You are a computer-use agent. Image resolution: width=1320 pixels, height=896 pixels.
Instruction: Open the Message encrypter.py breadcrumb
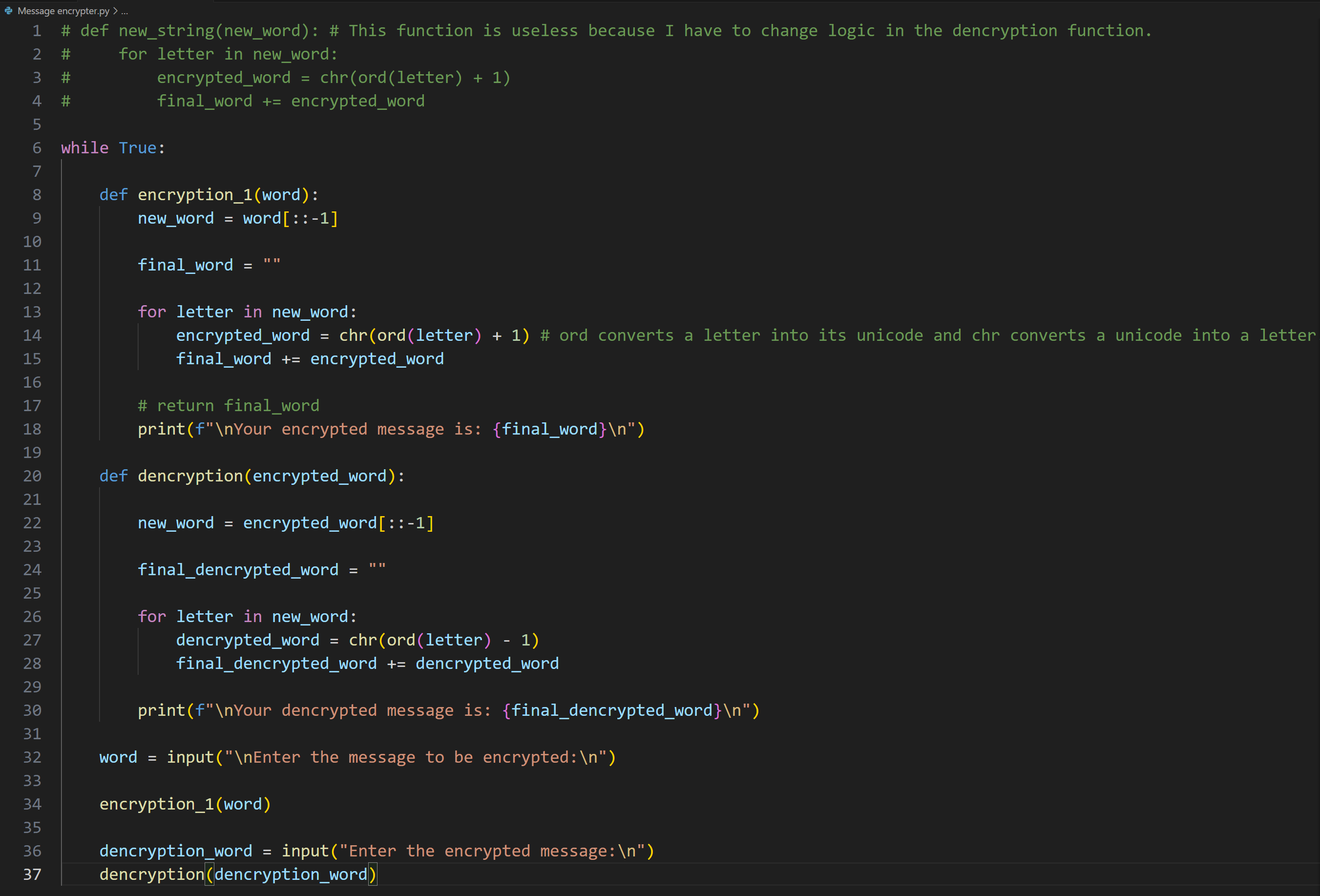[x=63, y=11]
